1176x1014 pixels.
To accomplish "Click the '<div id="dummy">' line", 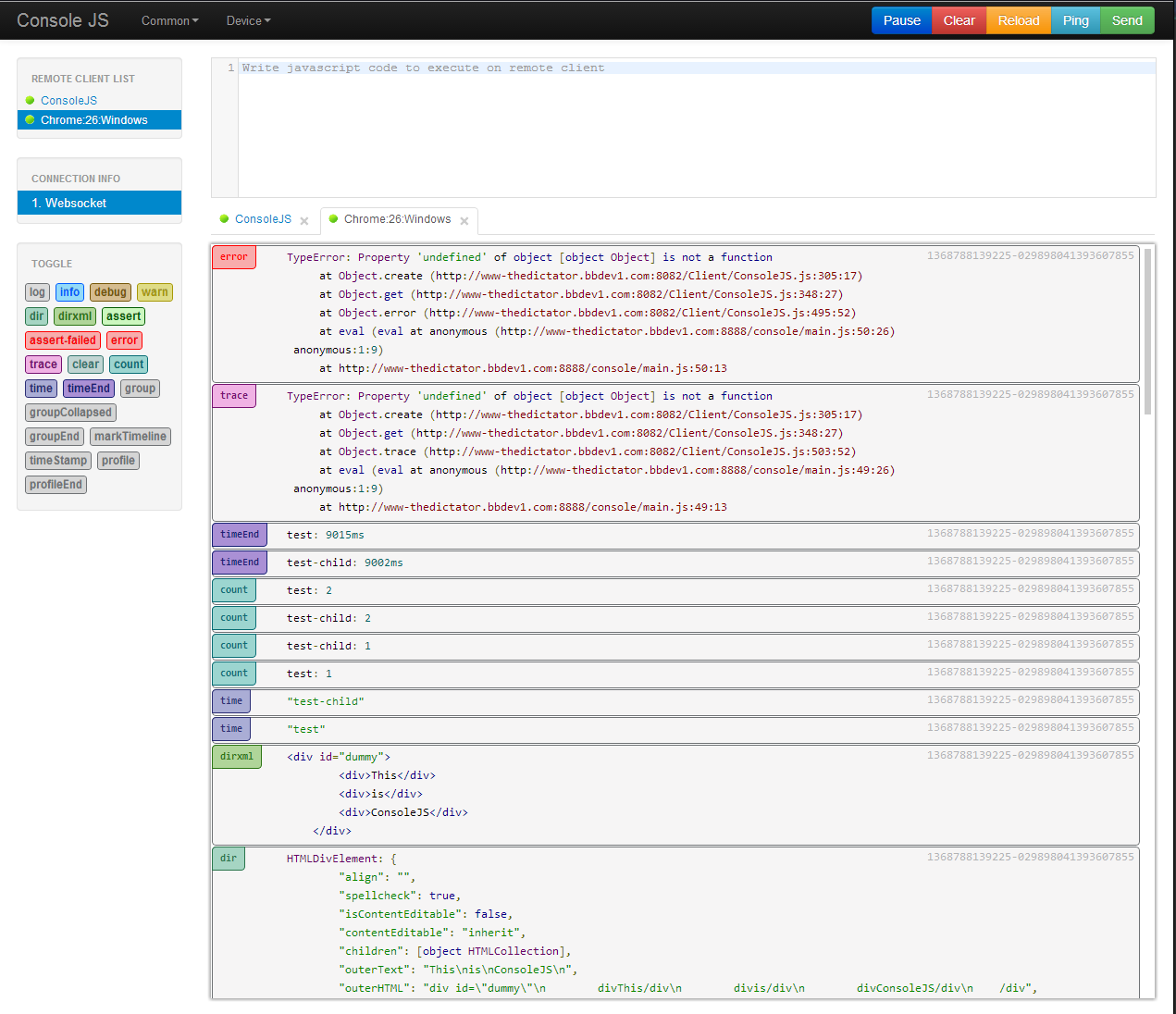I will [339, 757].
